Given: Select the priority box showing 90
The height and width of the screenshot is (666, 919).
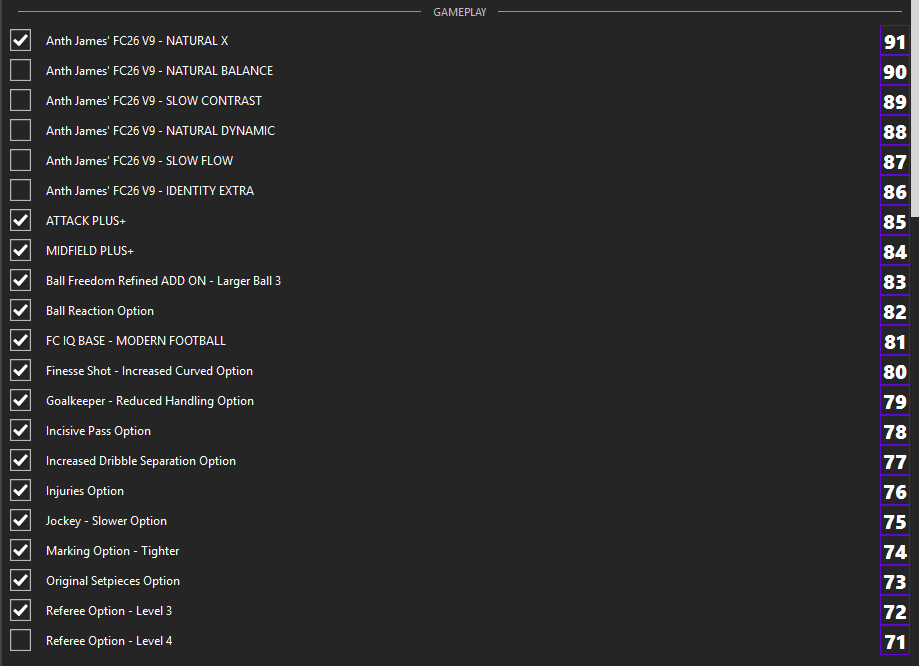Looking at the screenshot, I should [x=895, y=72].
